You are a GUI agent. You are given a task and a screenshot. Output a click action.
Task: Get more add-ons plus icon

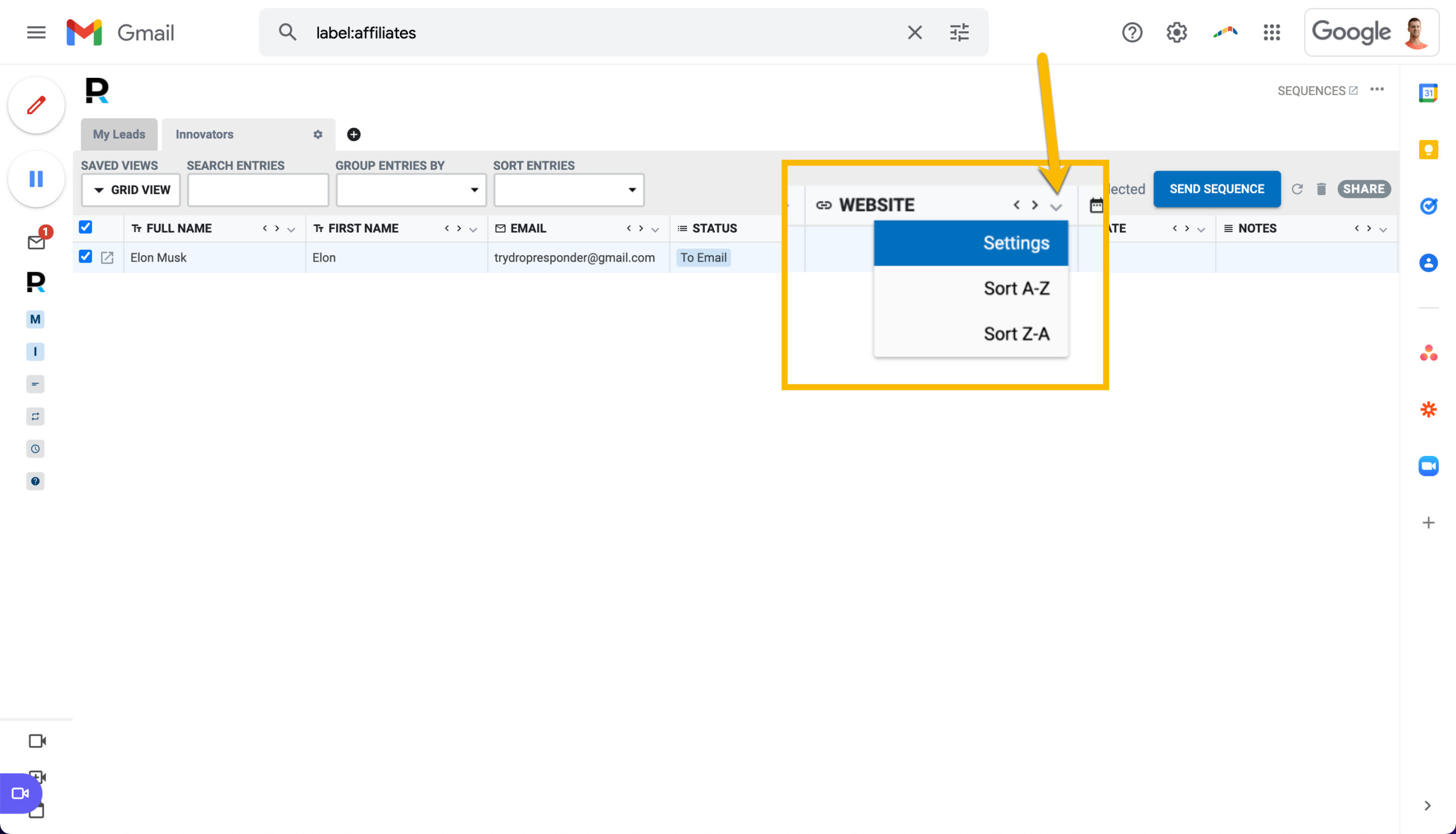point(1428,522)
